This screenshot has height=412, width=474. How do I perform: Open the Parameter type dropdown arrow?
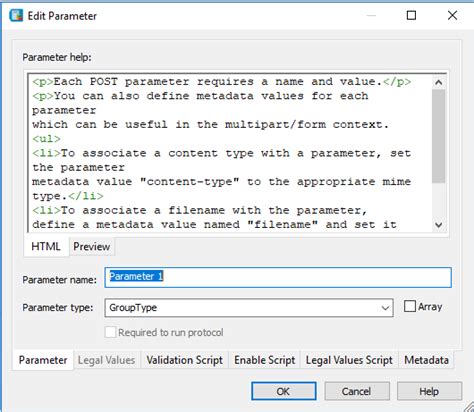tap(385, 308)
